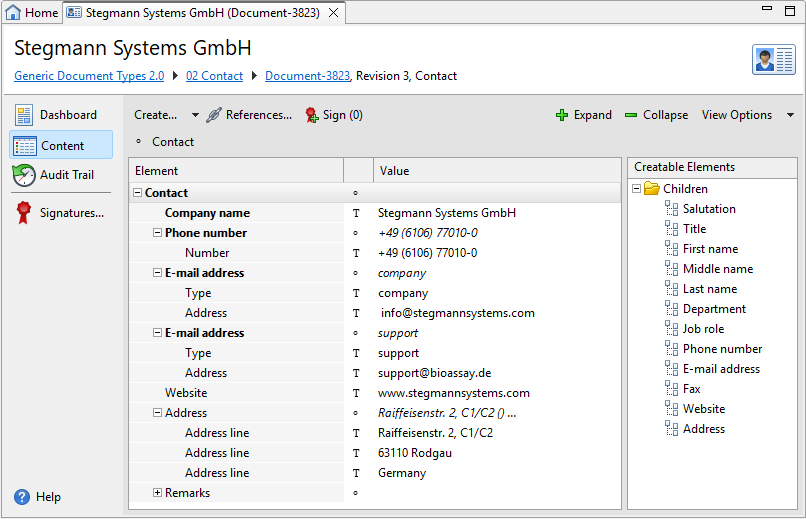The height and width of the screenshot is (519, 806).
Task: Click E-mail address icon in Creatable Elements
Action: pyautogui.click(x=671, y=369)
